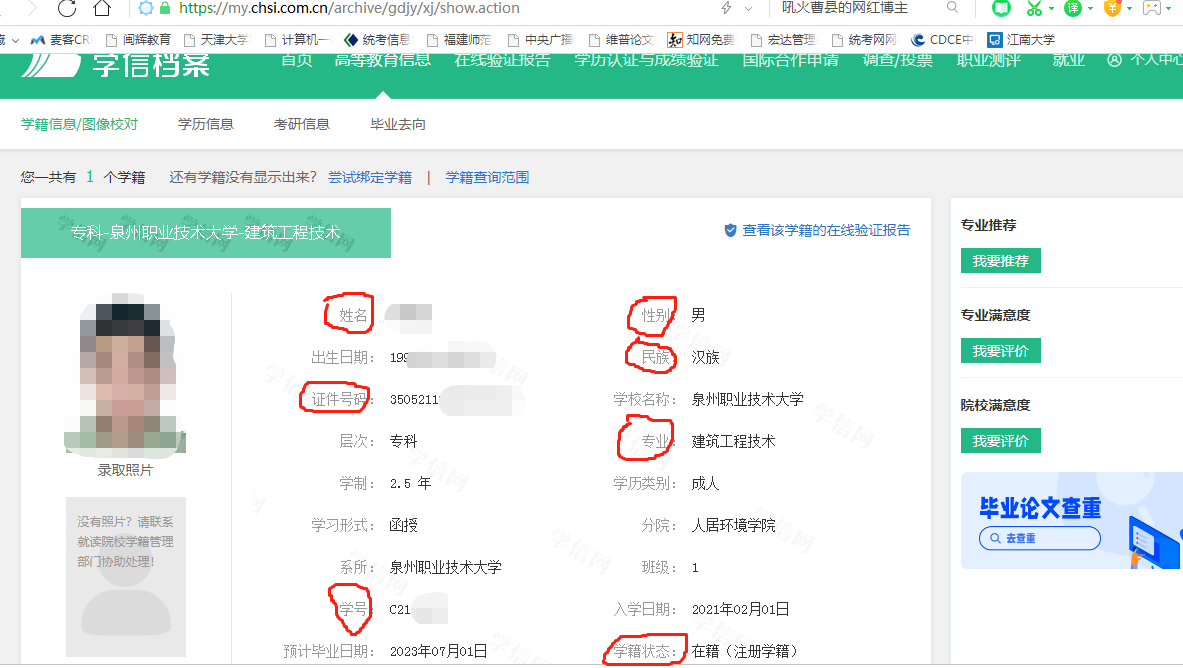Click the gamepad extension icon in toolbar

(1153, 8)
